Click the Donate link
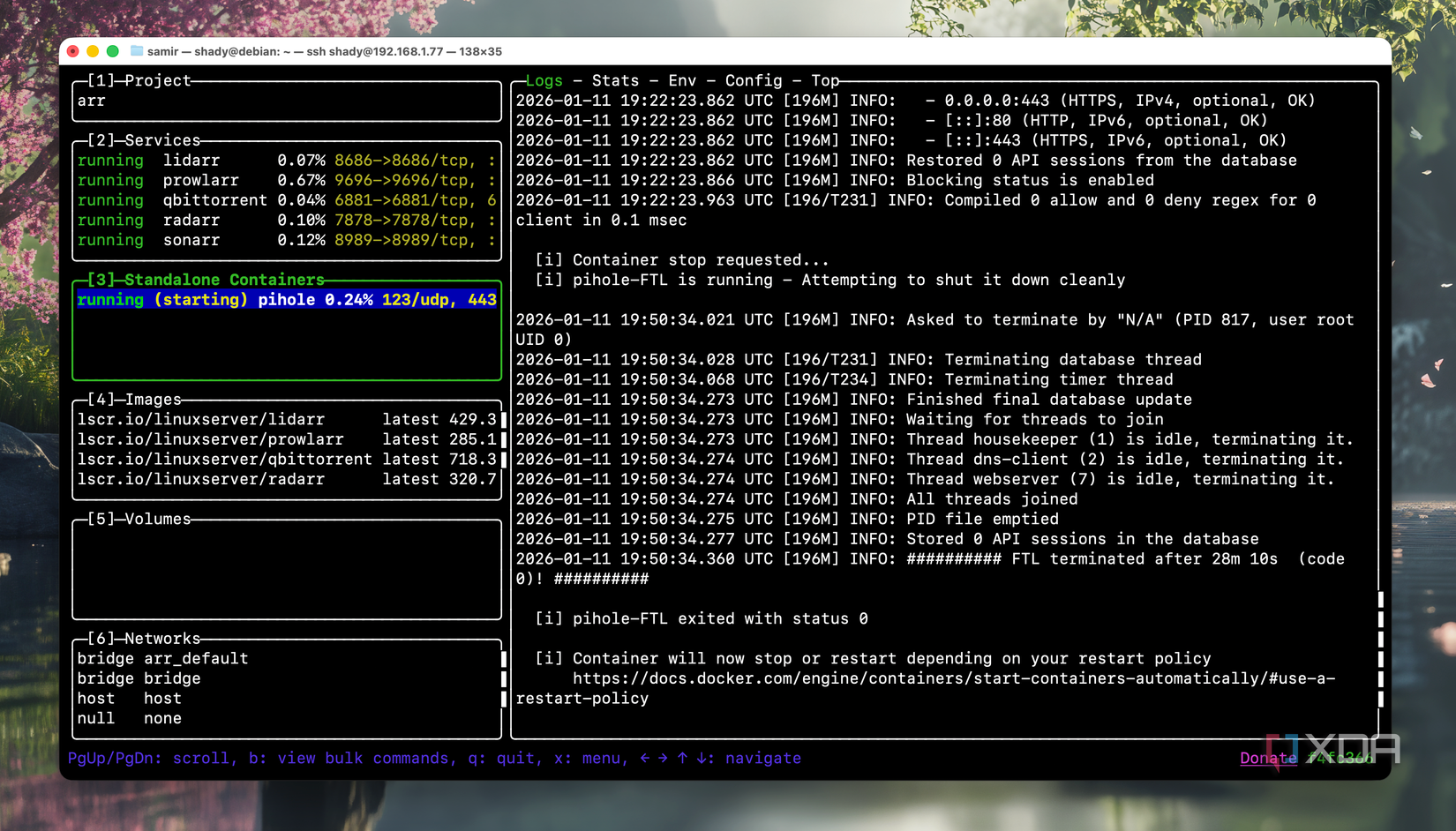The width and height of the screenshot is (1456, 831). click(1268, 758)
